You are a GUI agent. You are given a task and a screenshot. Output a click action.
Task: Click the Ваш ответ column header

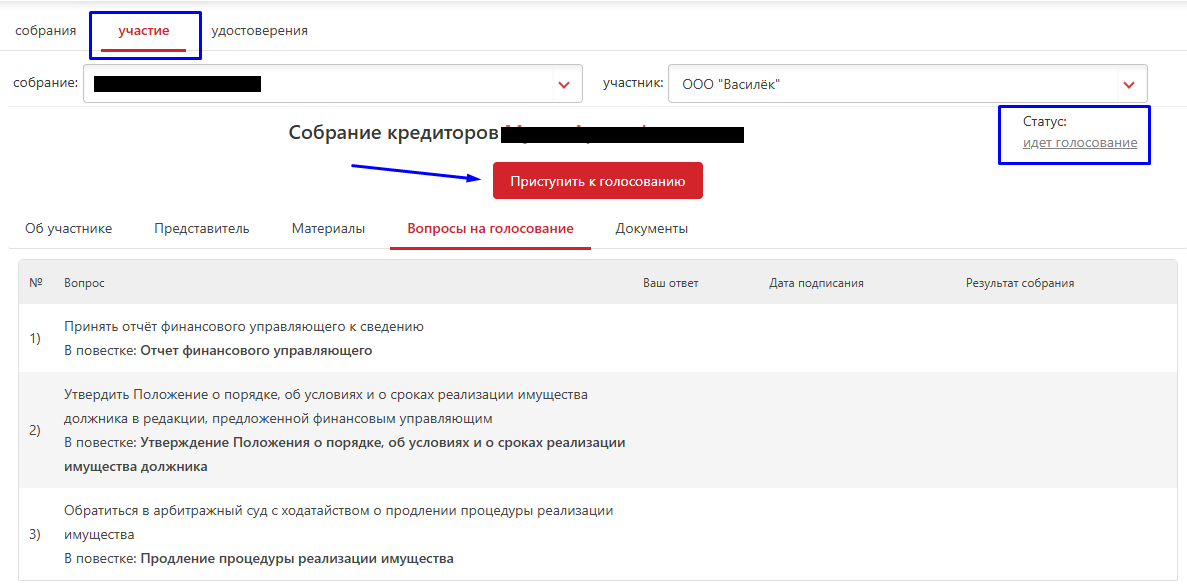pyautogui.click(x=671, y=283)
